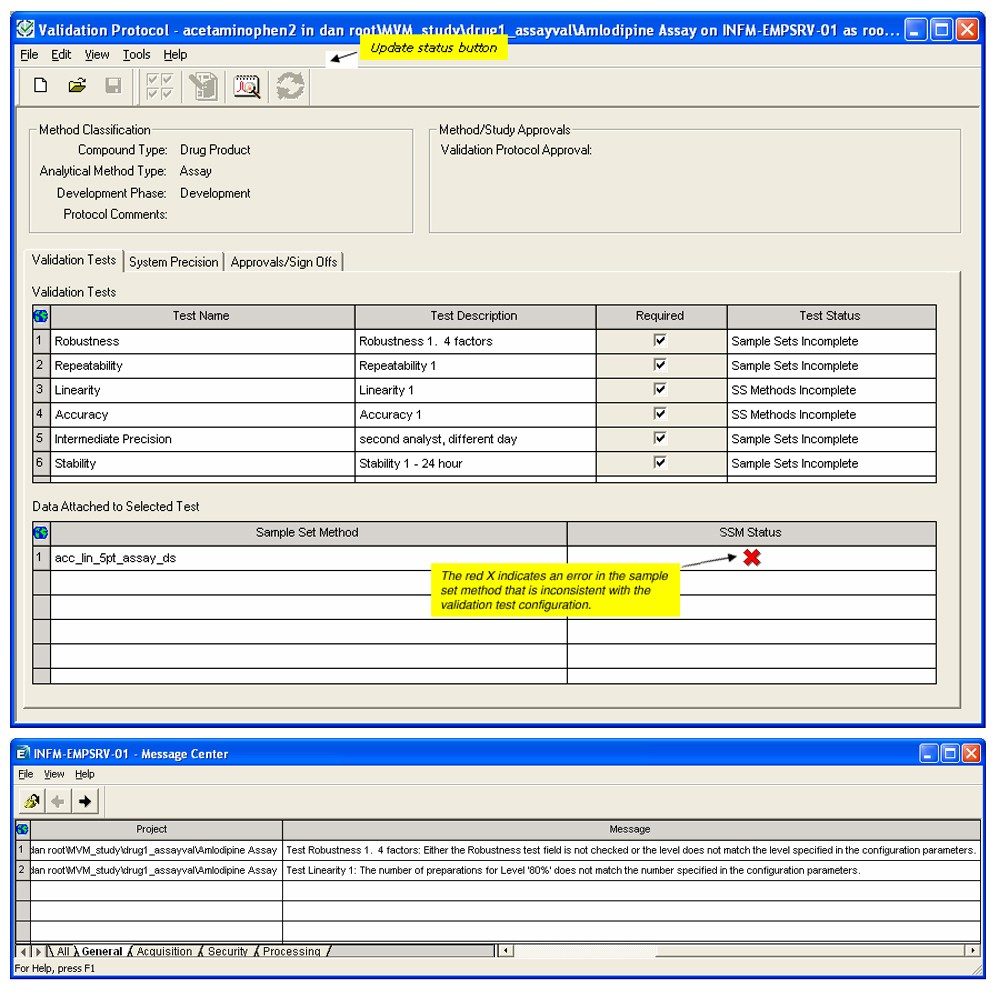Click next message arrow in Message Center

pos(85,801)
